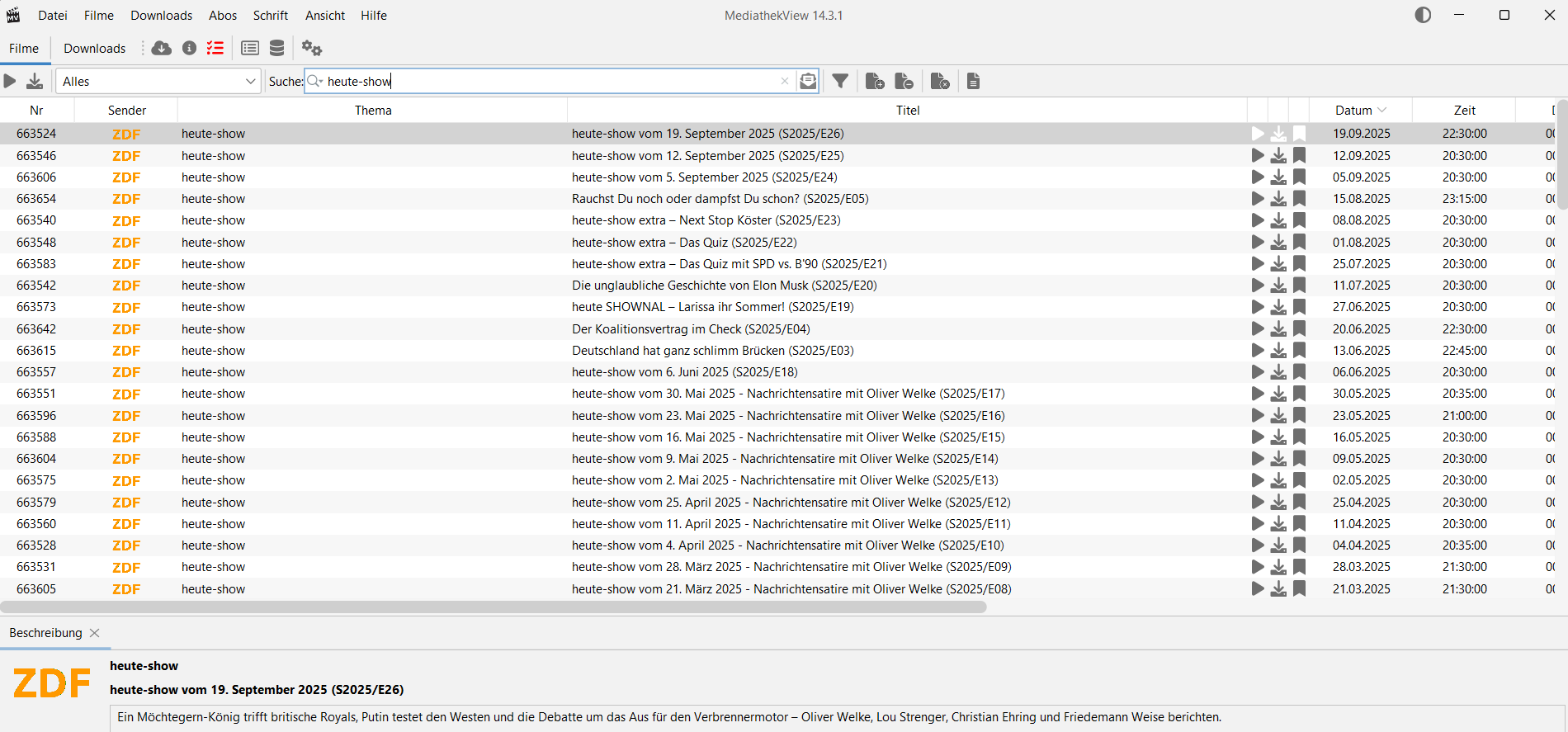The height and width of the screenshot is (732, 1568).
Task: Open the Datei menu
Action: pos(53,15)
